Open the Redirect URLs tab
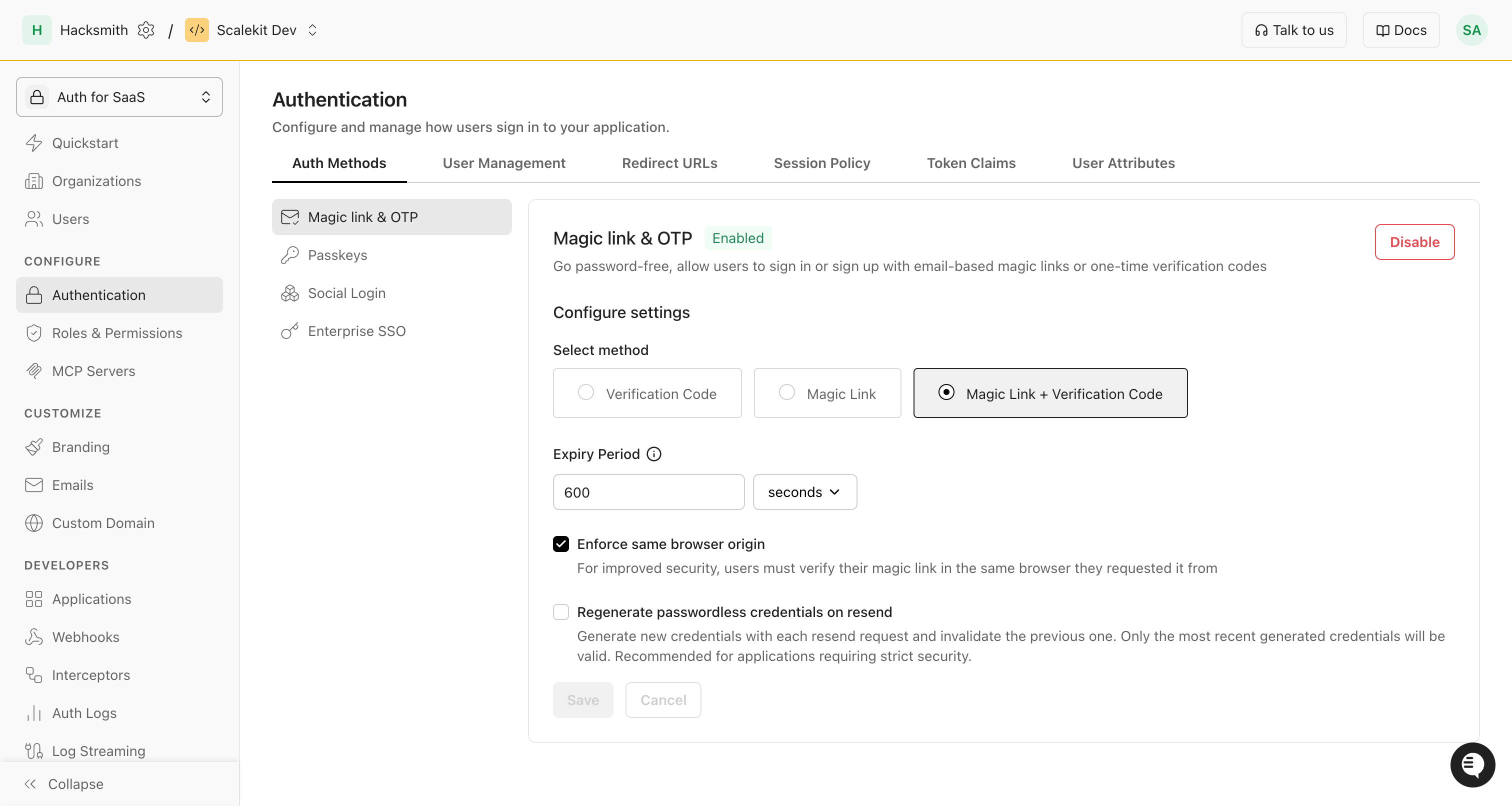This screenshot has width=1512, height=806. coord(669,163)
